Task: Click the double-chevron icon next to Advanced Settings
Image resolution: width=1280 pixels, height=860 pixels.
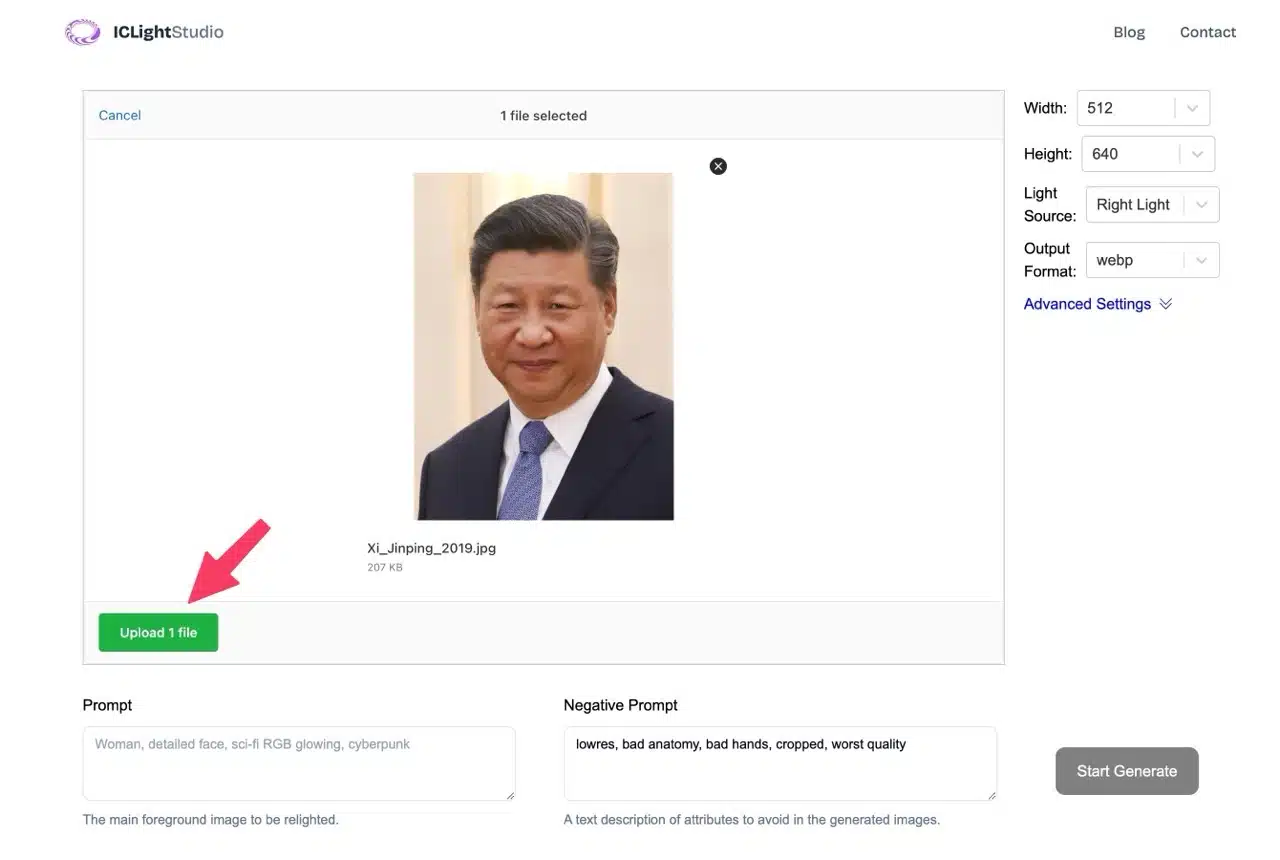Action: click(1165, 304)
